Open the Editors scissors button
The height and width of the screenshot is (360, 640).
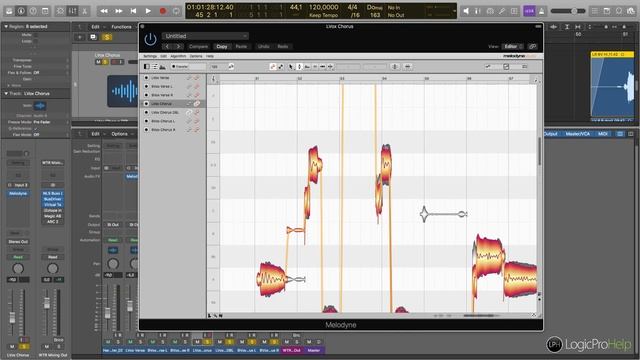(x=84, y=11)
